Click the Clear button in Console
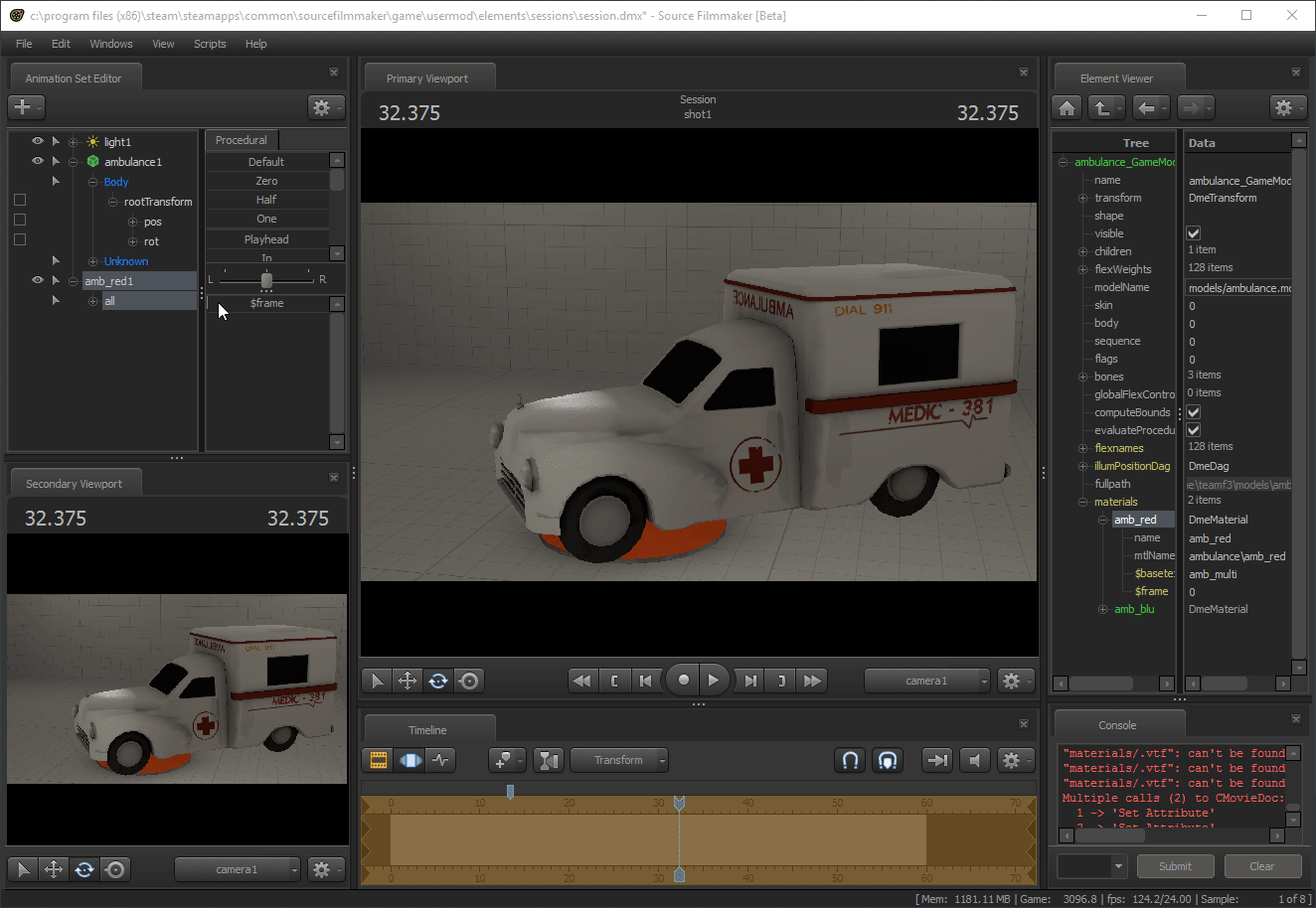This screenshot has width=1316, height=908. point(1262,866)
